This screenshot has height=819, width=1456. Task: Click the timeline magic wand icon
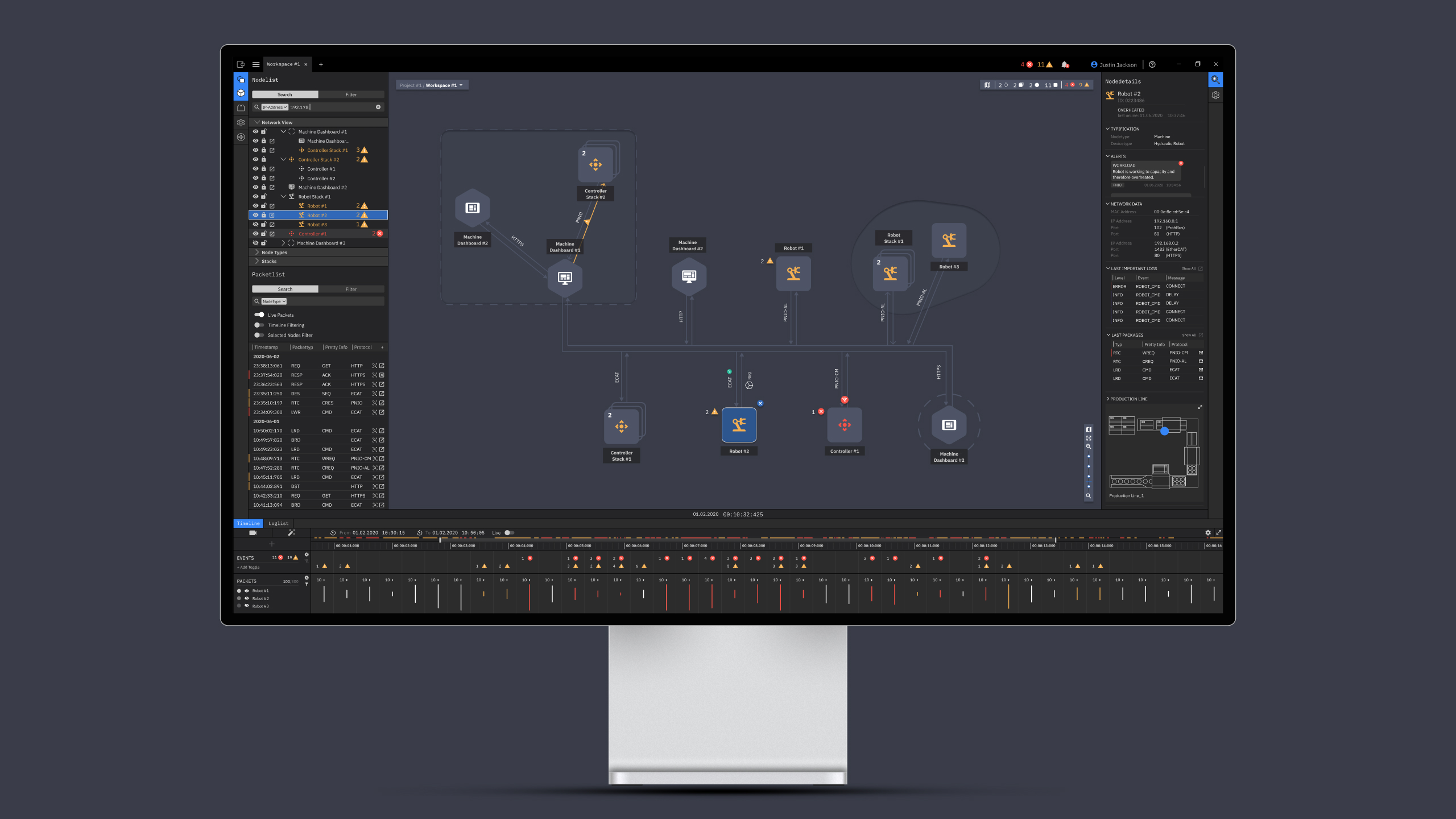pos(291,533)
